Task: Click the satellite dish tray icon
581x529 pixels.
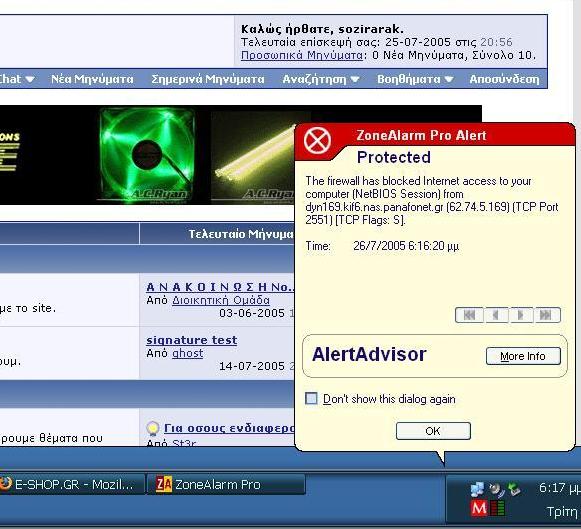Action: tap(497, 490)
